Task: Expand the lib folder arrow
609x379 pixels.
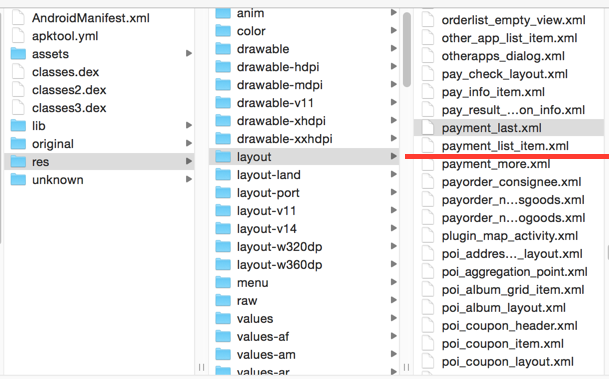Action: pos(189,125)
